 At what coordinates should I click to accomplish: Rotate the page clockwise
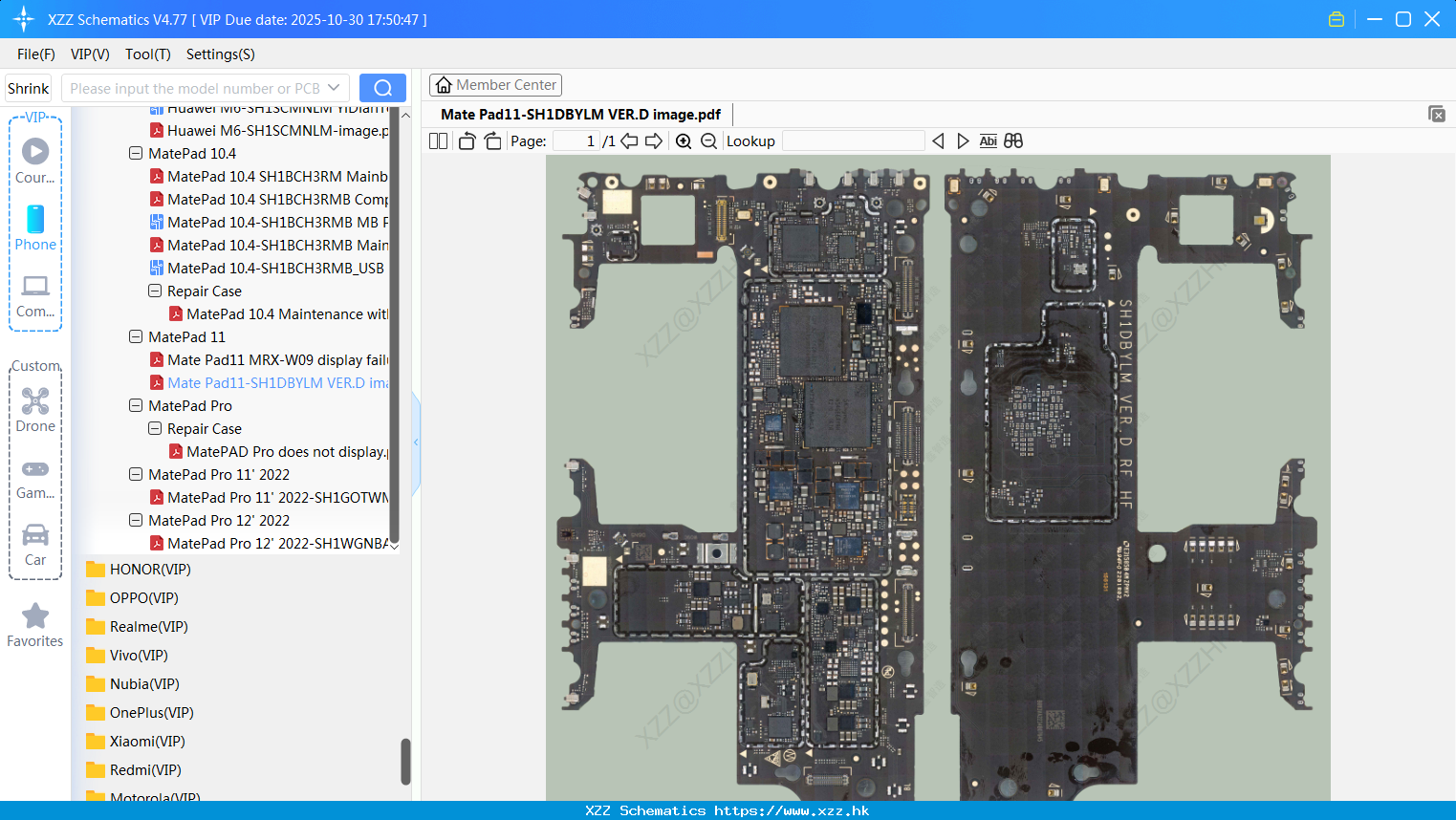coord(492,140)
